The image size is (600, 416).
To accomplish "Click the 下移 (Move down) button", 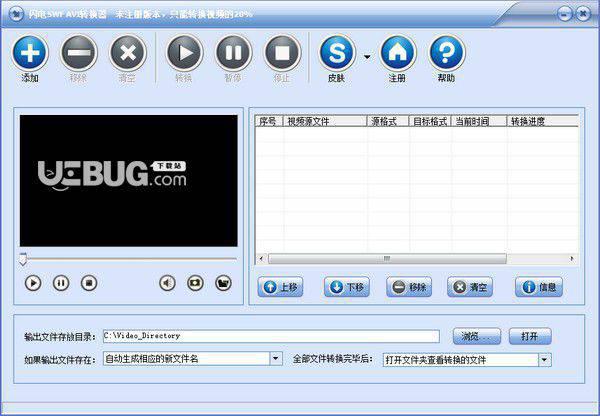I will point(347,287).
